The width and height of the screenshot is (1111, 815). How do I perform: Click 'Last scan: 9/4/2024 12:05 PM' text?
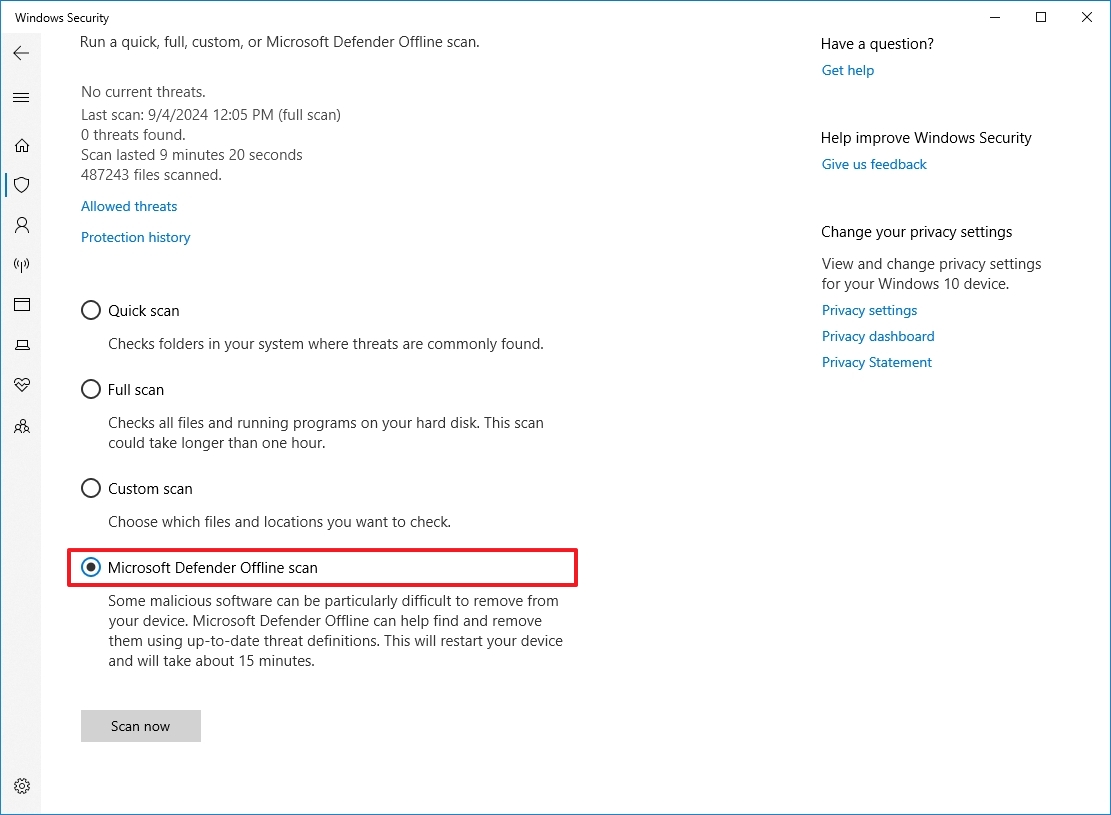click(177, 115)
